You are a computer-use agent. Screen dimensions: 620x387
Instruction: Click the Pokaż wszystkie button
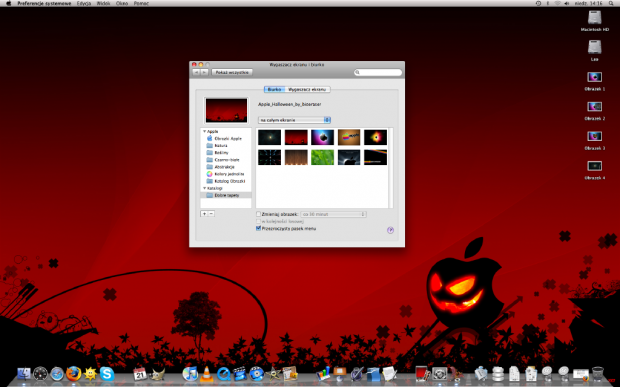click(232, 72)
